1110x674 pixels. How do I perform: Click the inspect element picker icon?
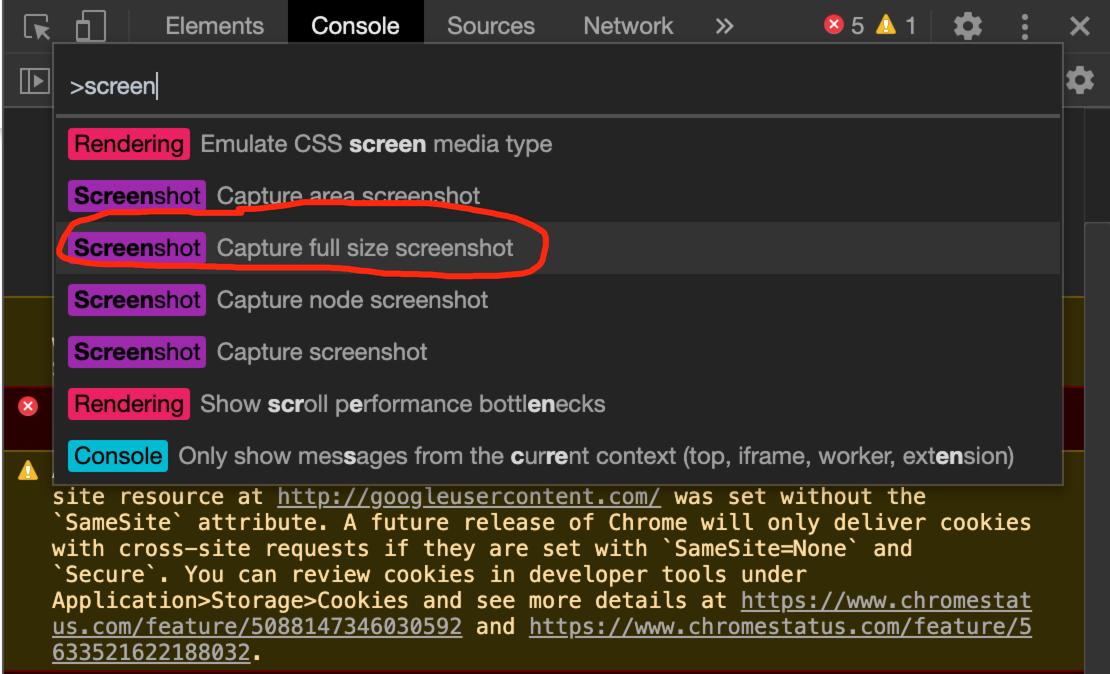coord(38,27)
